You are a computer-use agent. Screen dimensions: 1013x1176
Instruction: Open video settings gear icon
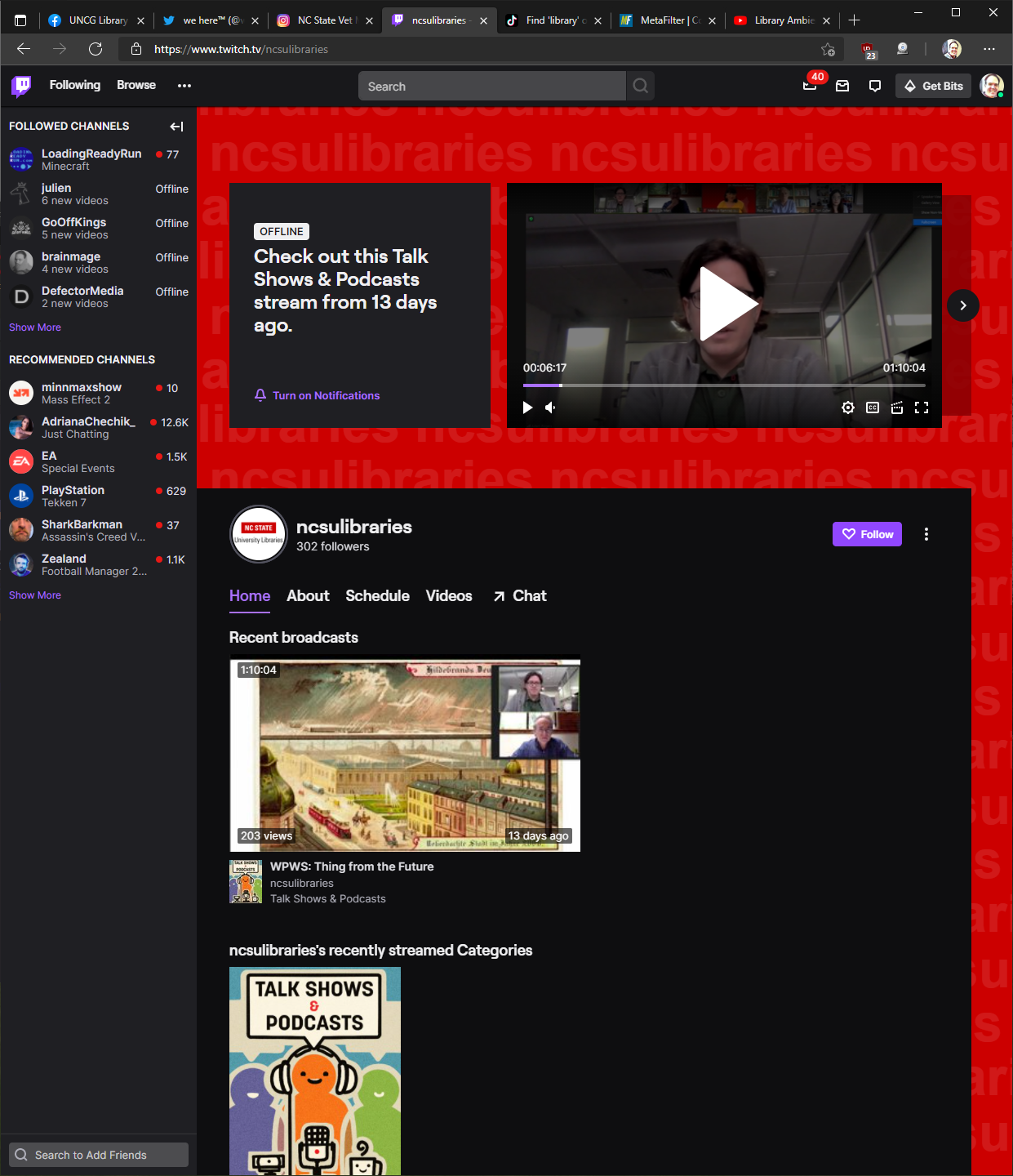[x=848, y=408]
